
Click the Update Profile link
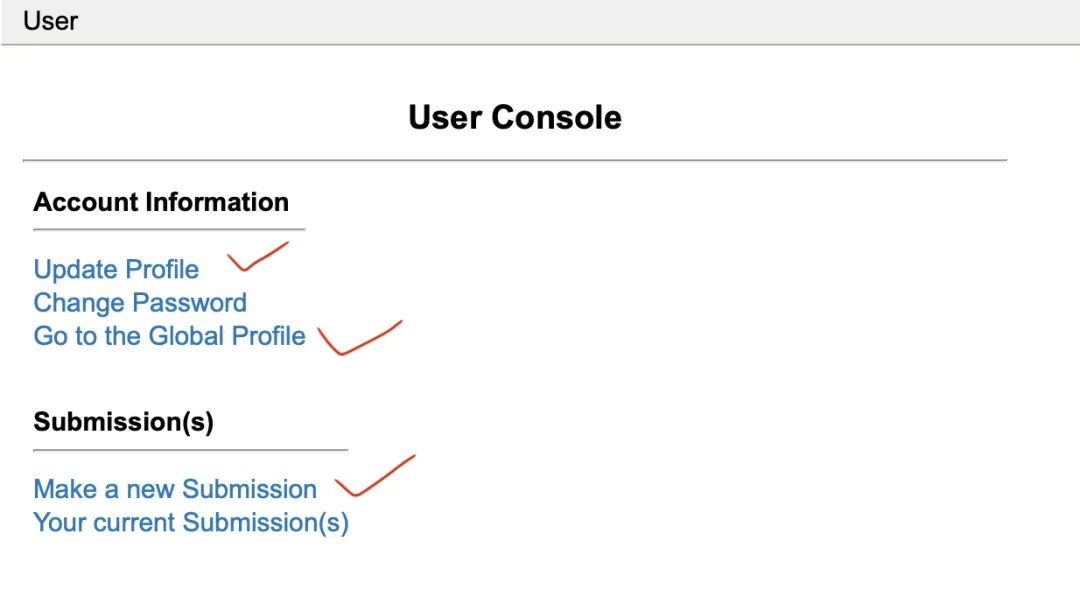[x=116, y=270]
